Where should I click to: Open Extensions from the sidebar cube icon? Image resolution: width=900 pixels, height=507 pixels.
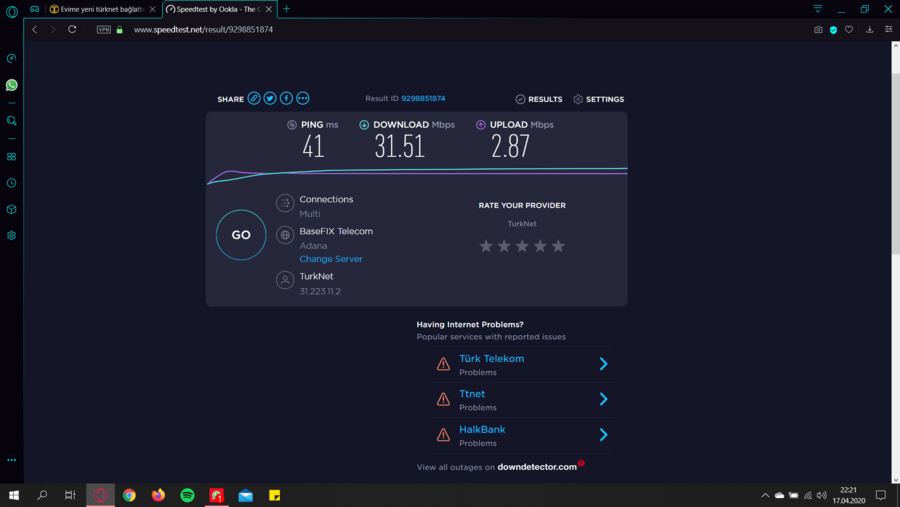[x=11, y=210]
